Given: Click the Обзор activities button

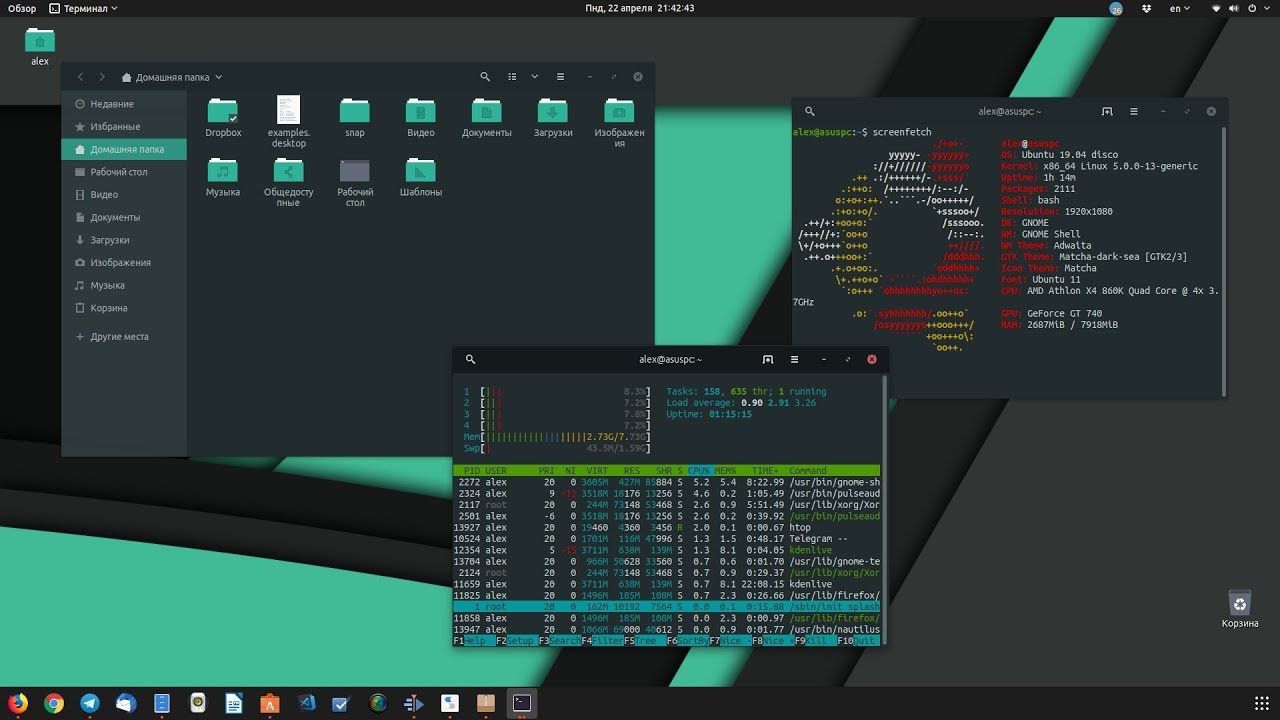Looking at the screenshot, I should pos(21,8).
